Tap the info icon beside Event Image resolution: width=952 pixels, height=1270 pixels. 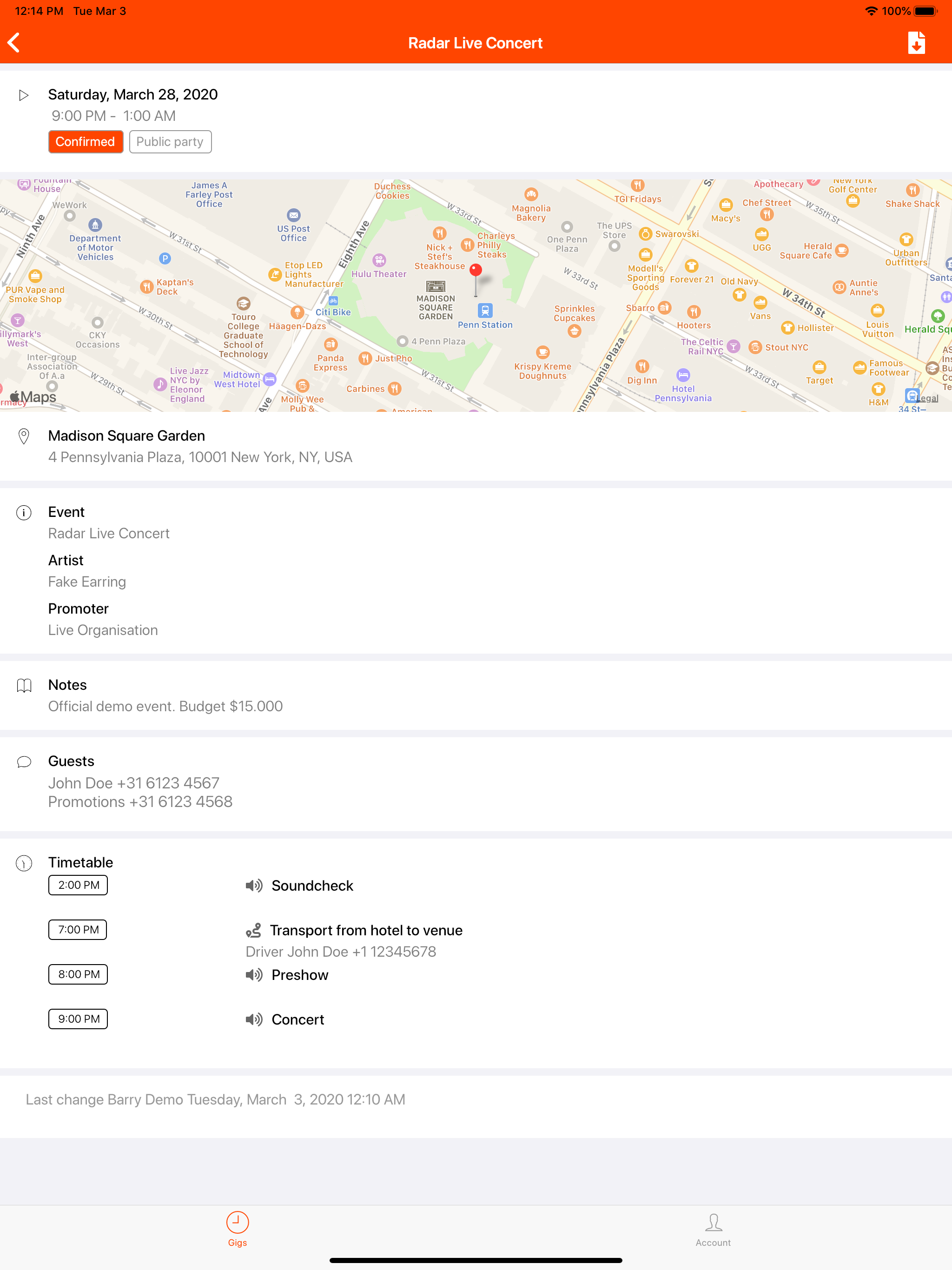[24, 513]
